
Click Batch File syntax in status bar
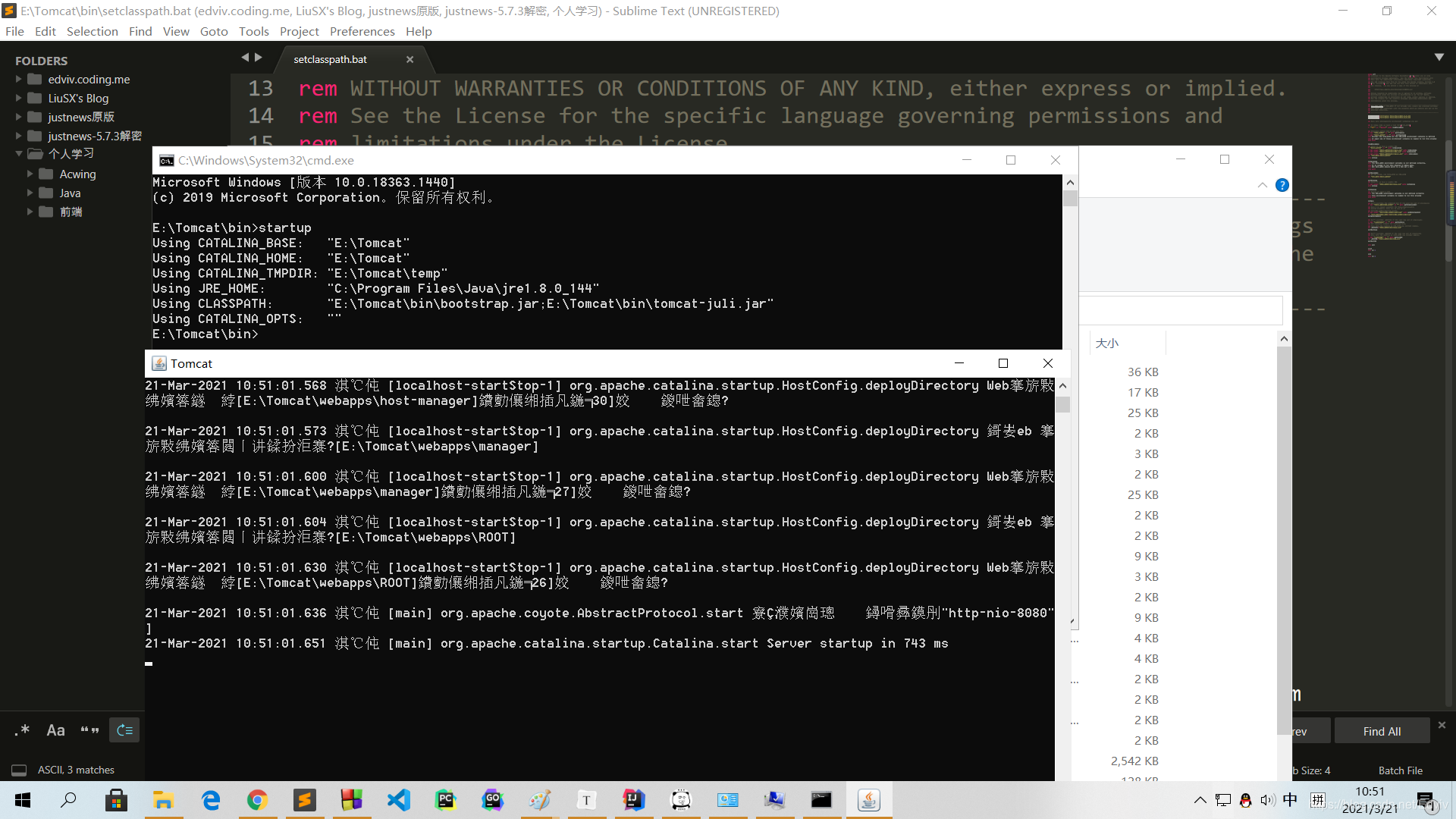(x=1400, y=770)
